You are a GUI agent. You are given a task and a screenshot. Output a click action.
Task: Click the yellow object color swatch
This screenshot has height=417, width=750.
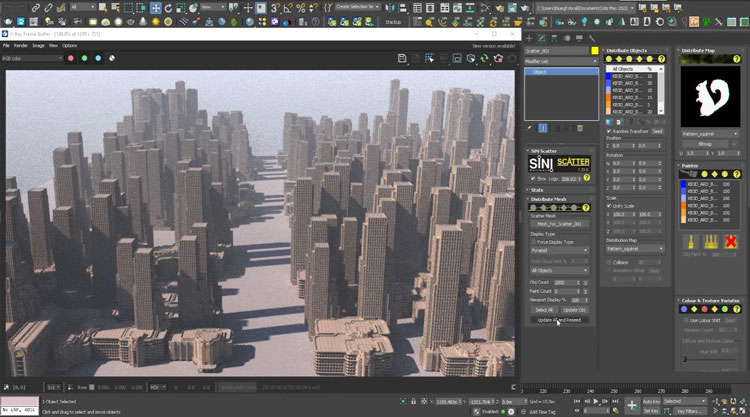tap(595, 51)
